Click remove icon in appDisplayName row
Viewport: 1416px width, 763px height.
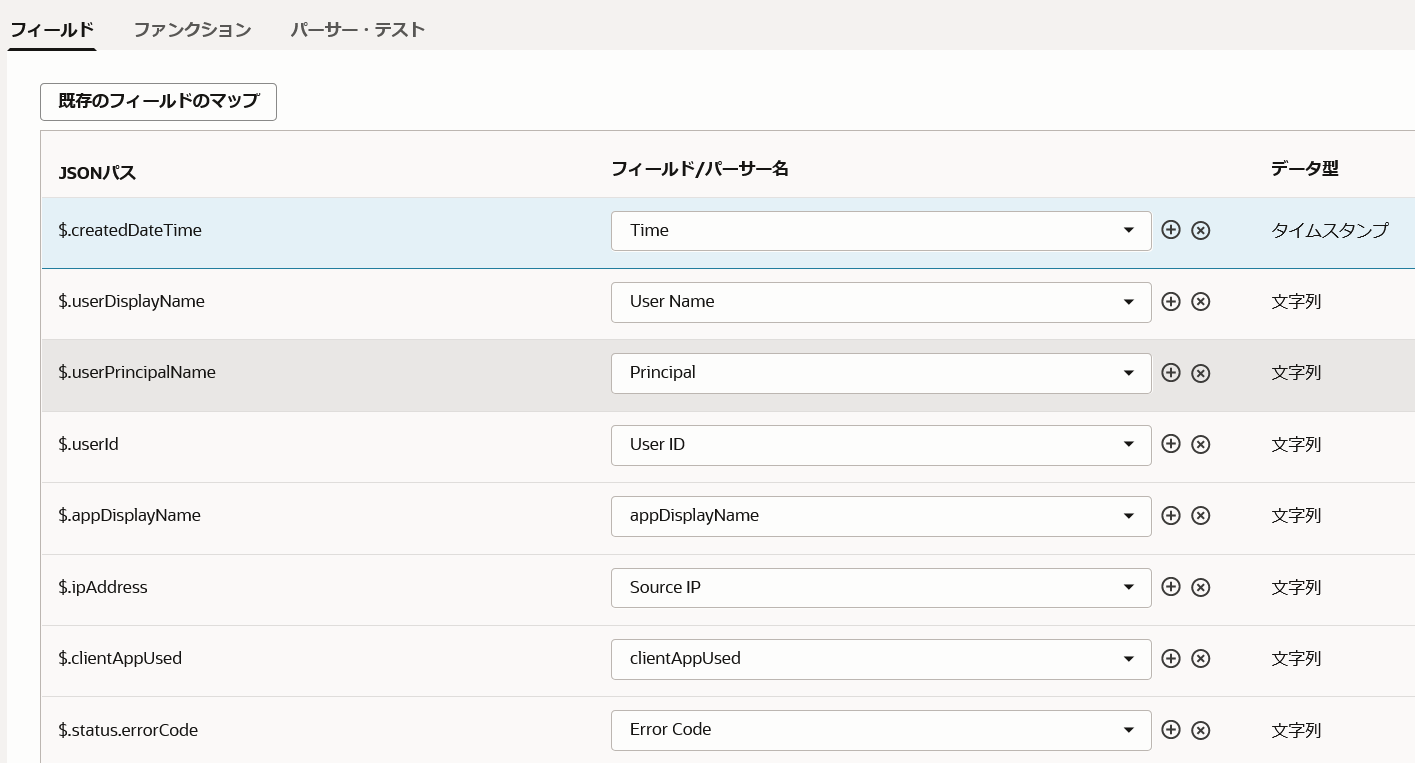[1201, 515]
